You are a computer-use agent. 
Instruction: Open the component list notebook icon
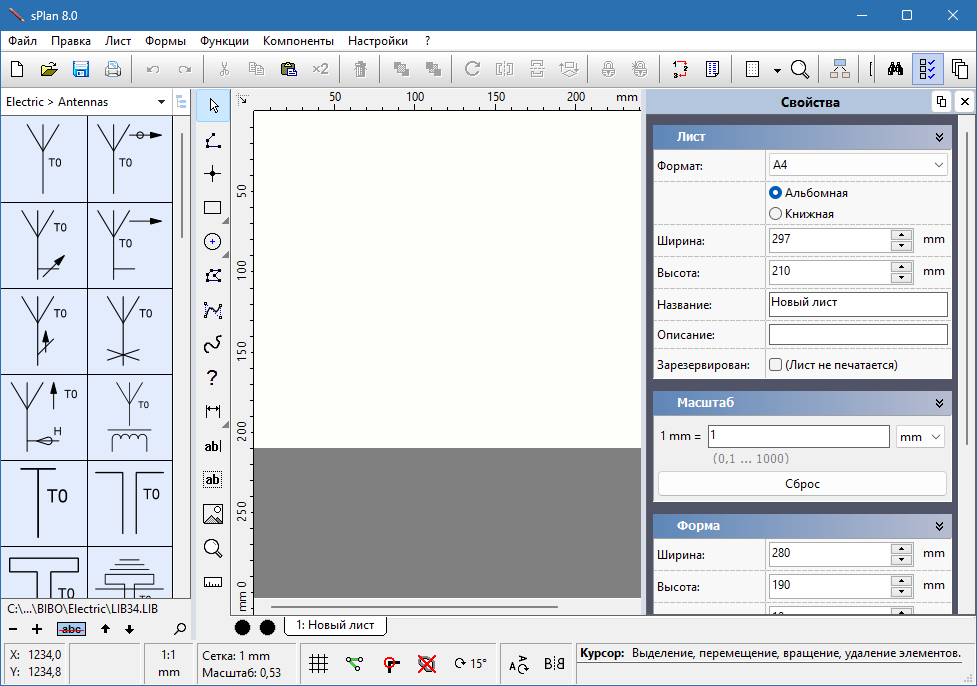pos(712,69)
